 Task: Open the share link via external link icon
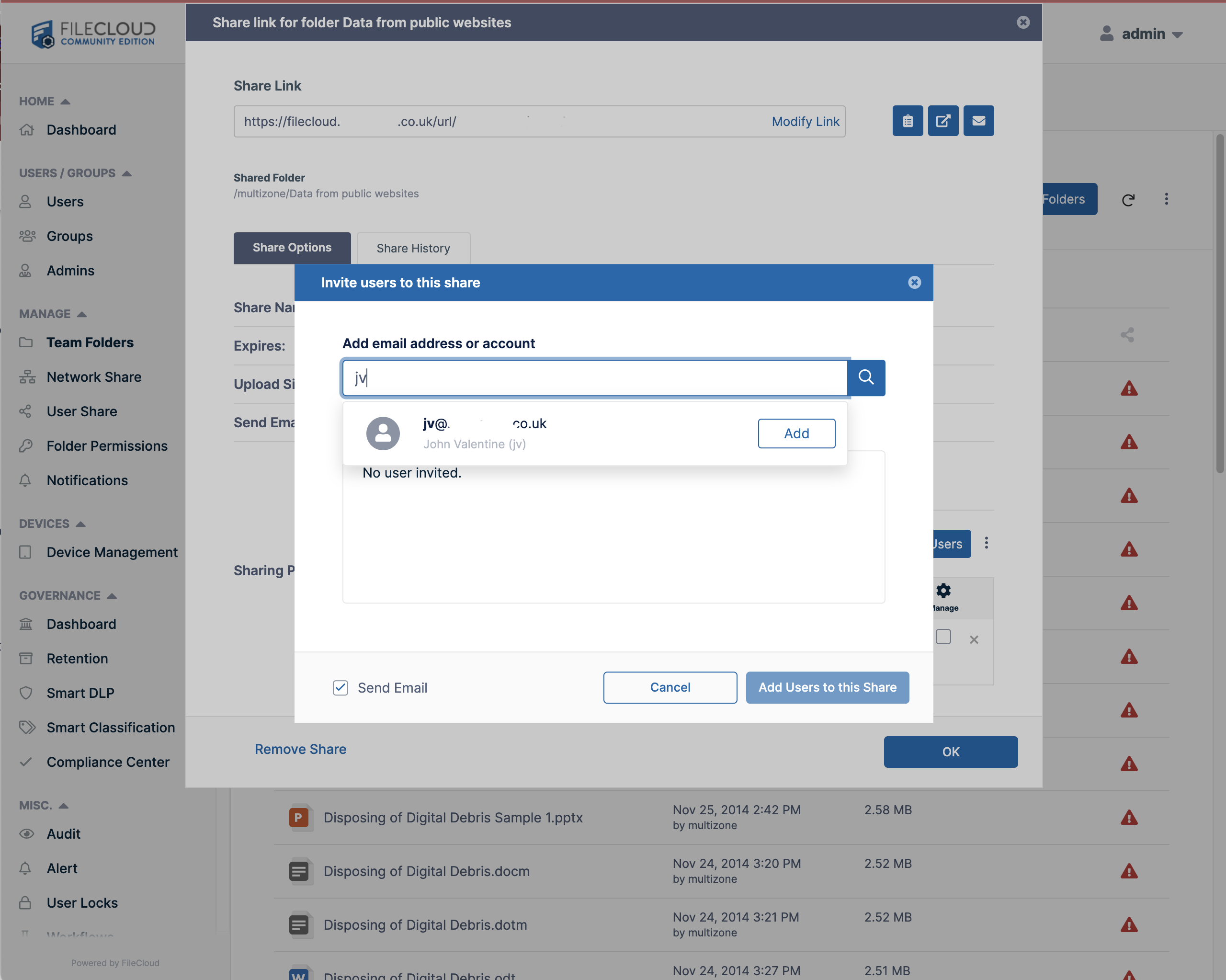(x=943, y=121)
